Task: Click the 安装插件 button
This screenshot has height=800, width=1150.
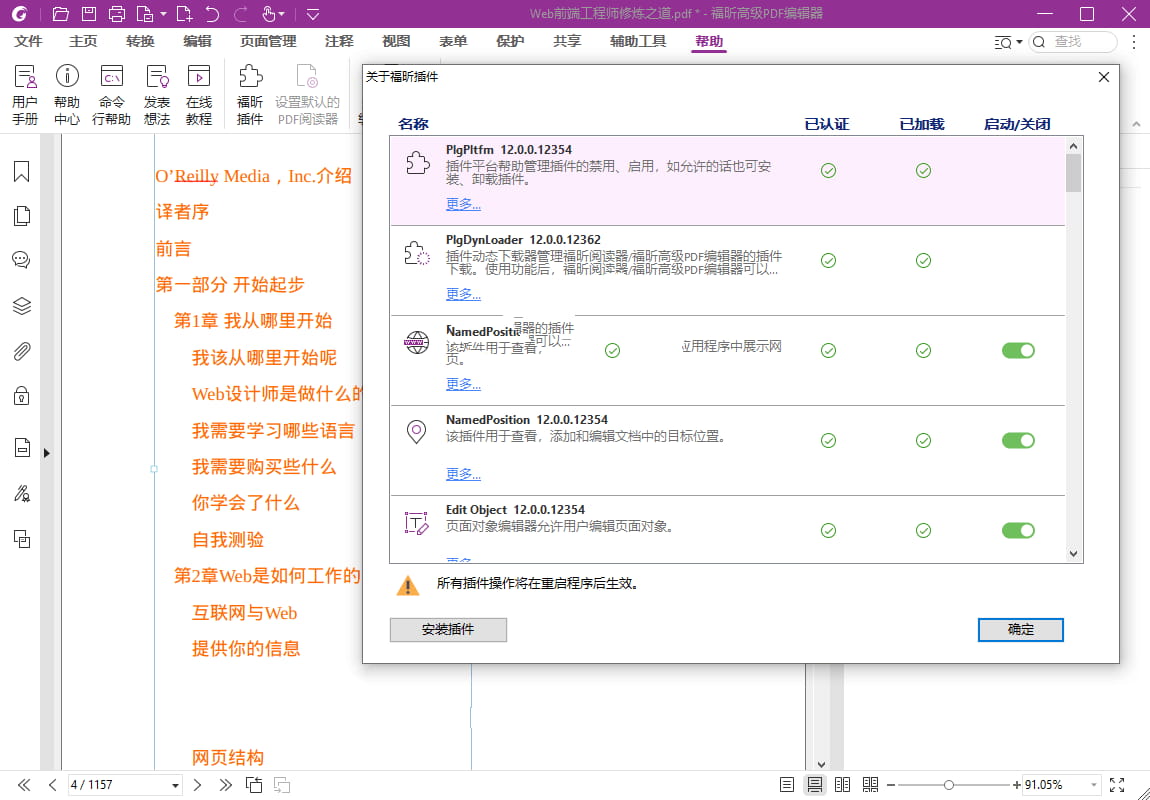Action: pos(448,630)
